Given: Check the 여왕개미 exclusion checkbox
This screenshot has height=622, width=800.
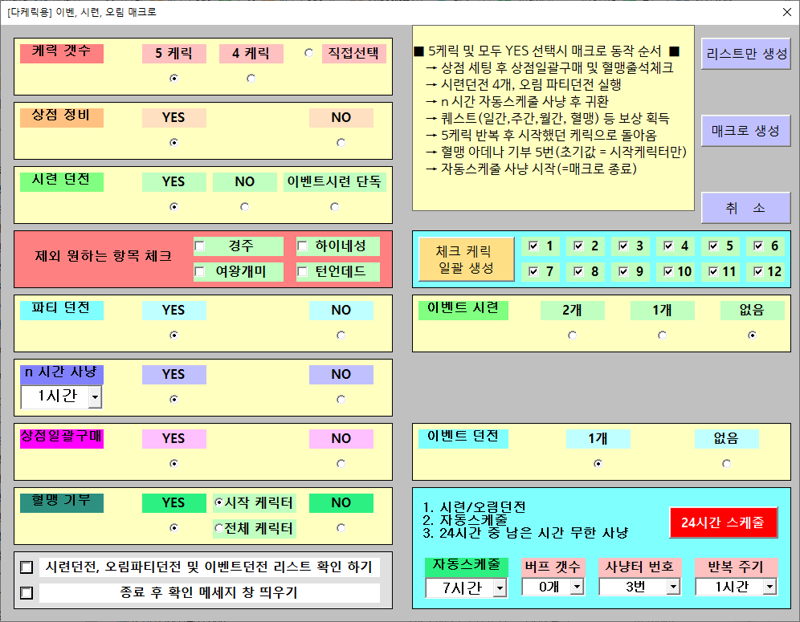Looking at the screenshot, I should 199,271.
